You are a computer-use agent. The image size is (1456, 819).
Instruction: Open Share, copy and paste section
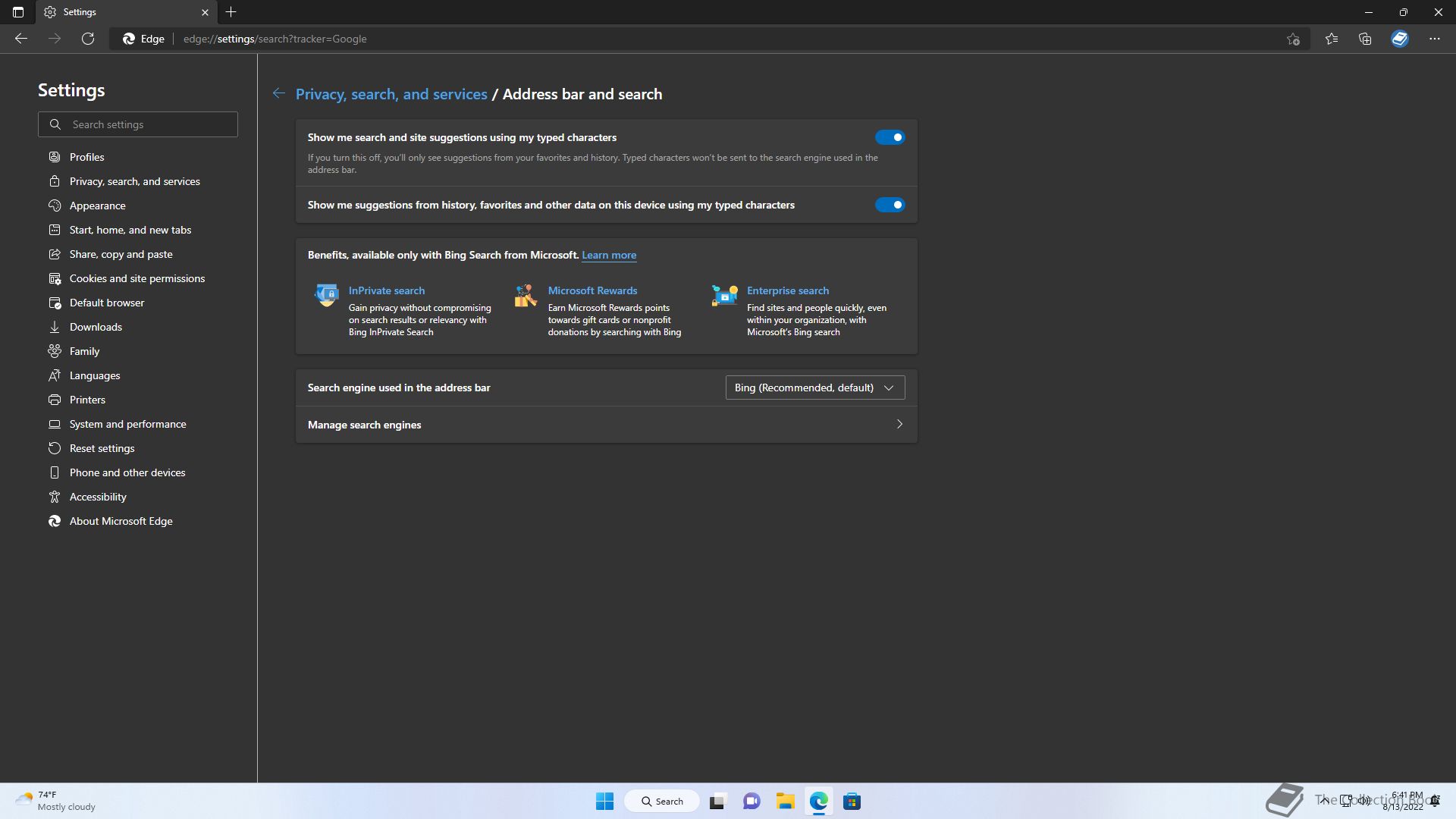[121, 254]
